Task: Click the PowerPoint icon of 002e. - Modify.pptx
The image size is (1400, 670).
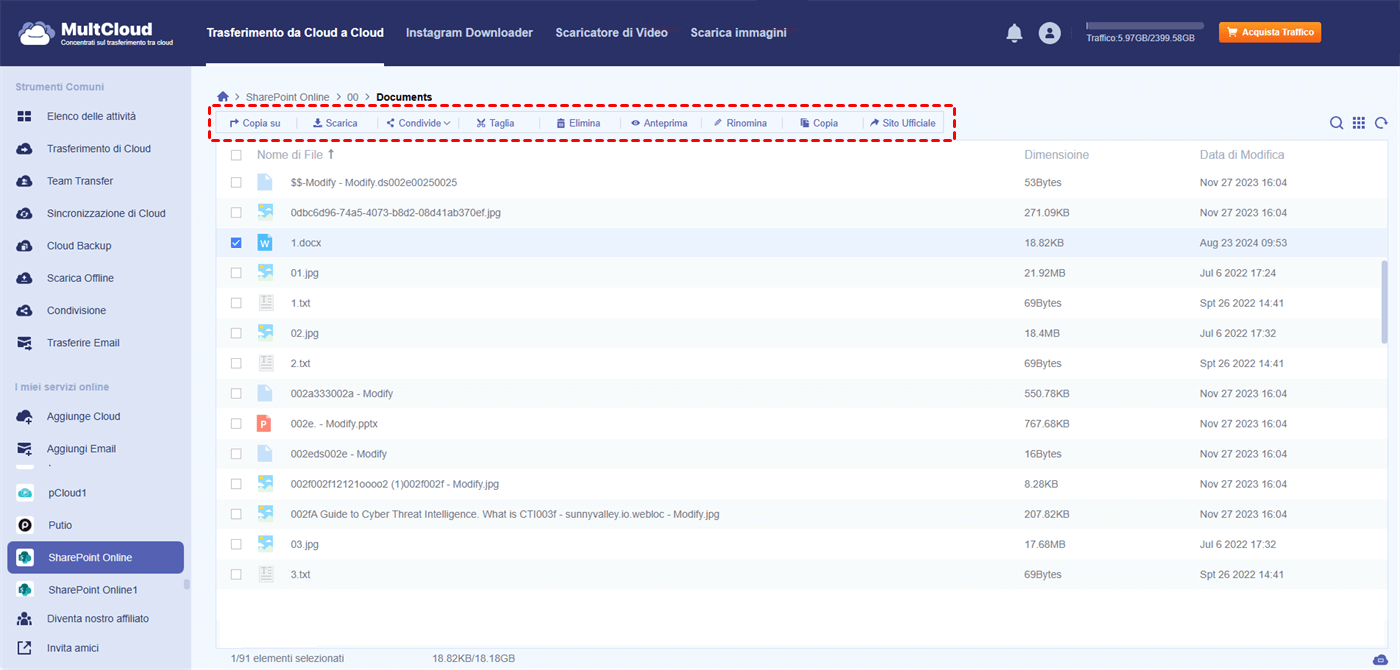Action: pyautogui.click(x=265, y=423)
